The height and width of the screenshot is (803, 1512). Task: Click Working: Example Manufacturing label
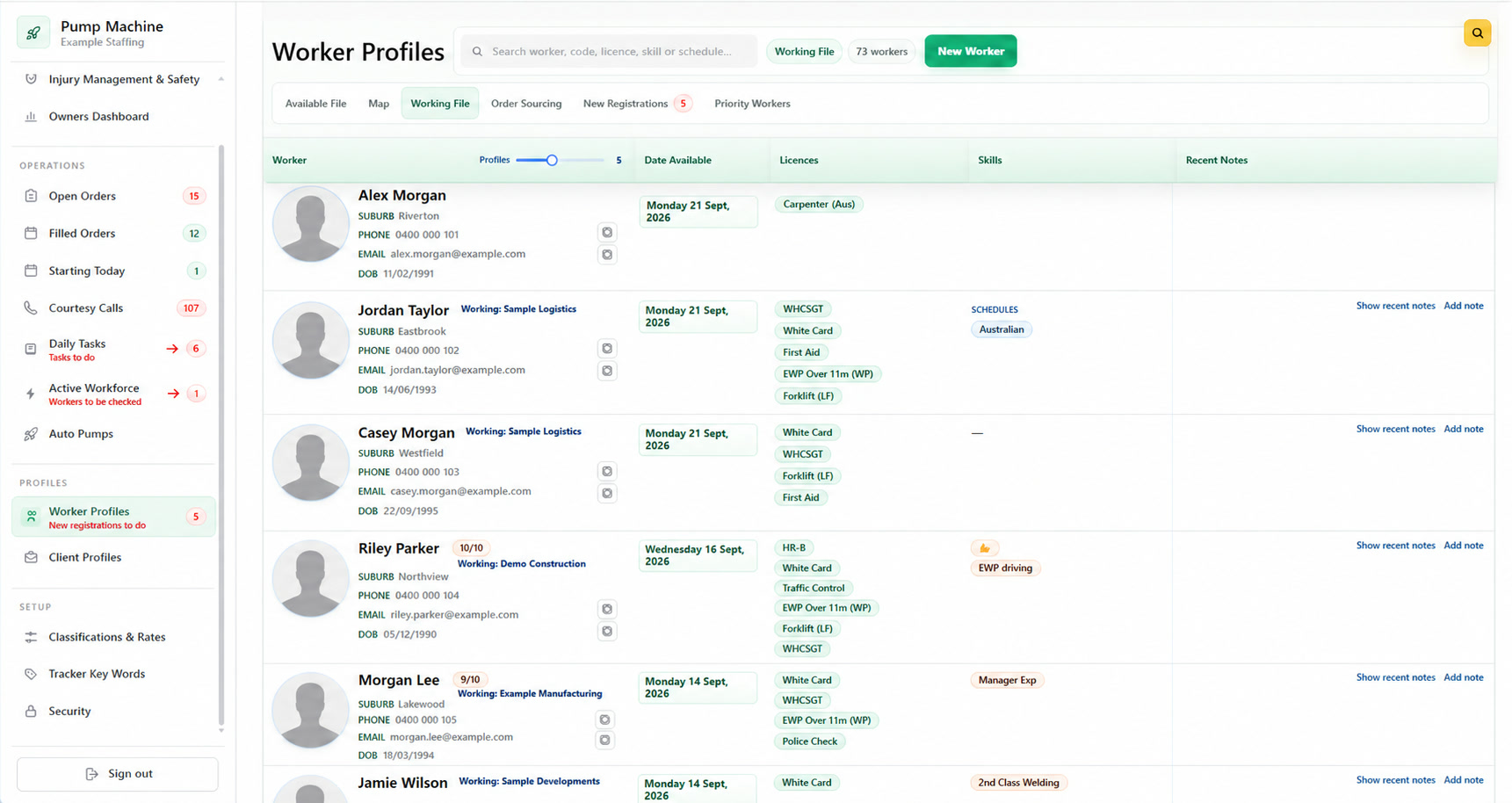(530, 693)
